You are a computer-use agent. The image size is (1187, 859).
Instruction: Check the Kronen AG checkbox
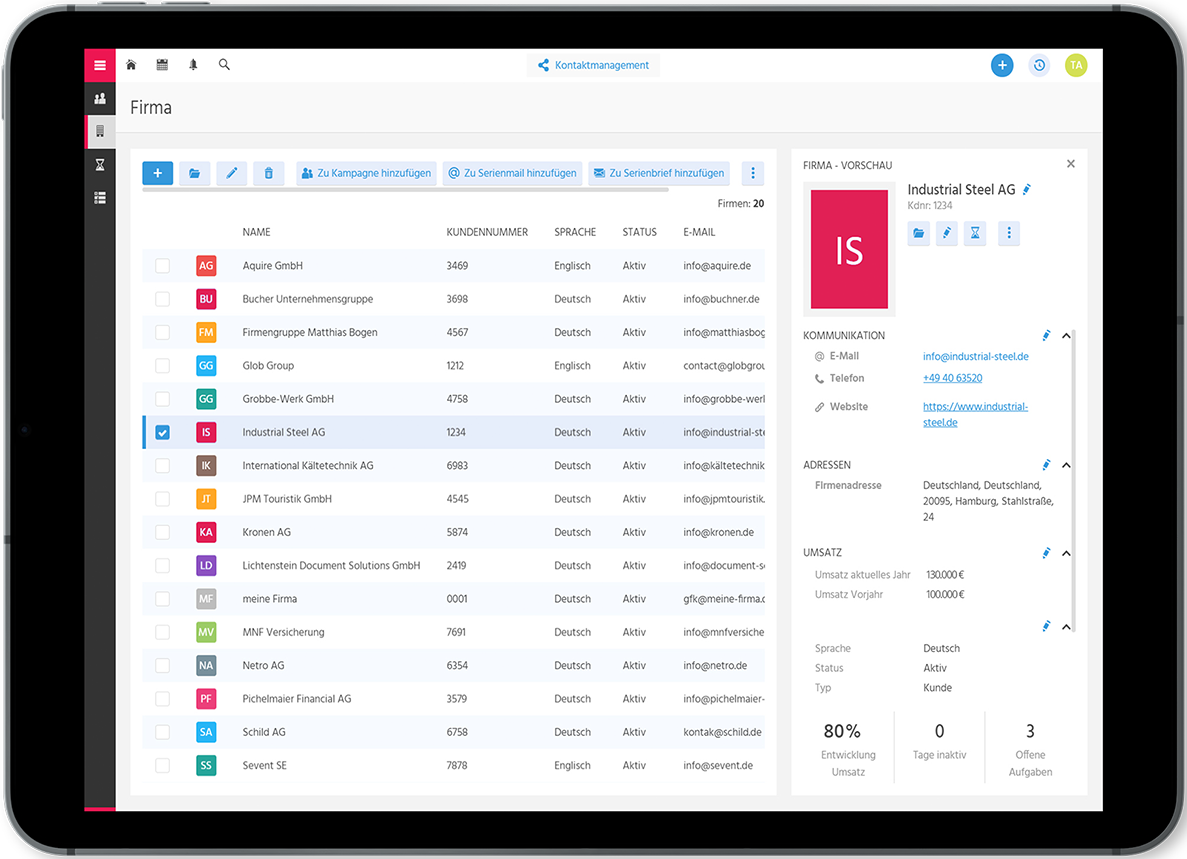coord(162,532)
